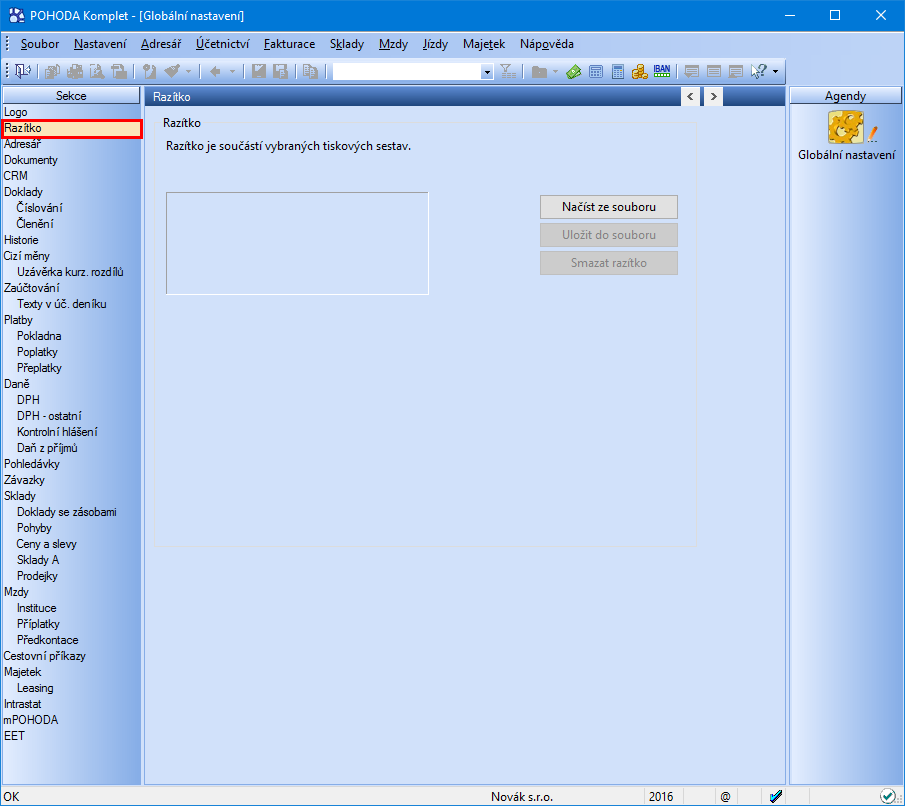Click the gold coins toolbar icon
Viewport: 905px width, 806px height.
(x=640, y=71)
